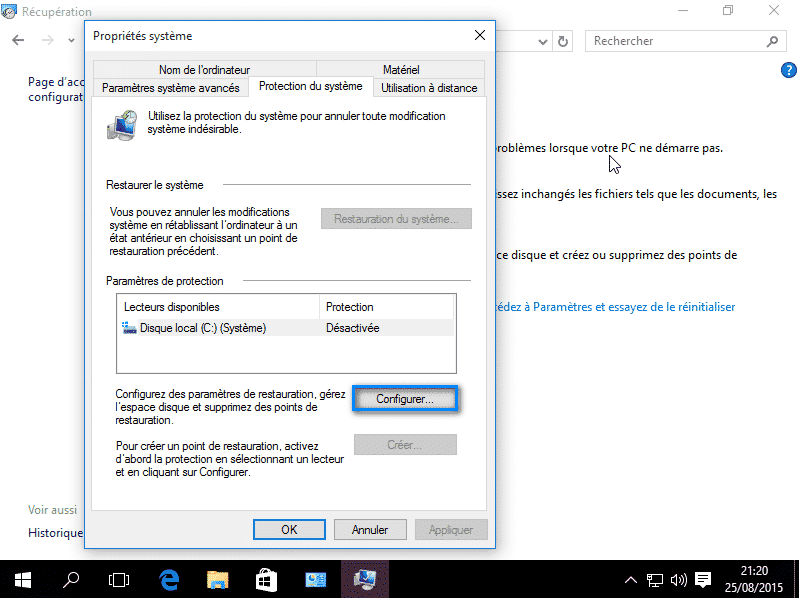Click the refresh button beside address bar
Image resolution: width=799 pixels, height=598 pixels.
pyautogui.click(x=564, y=41)
